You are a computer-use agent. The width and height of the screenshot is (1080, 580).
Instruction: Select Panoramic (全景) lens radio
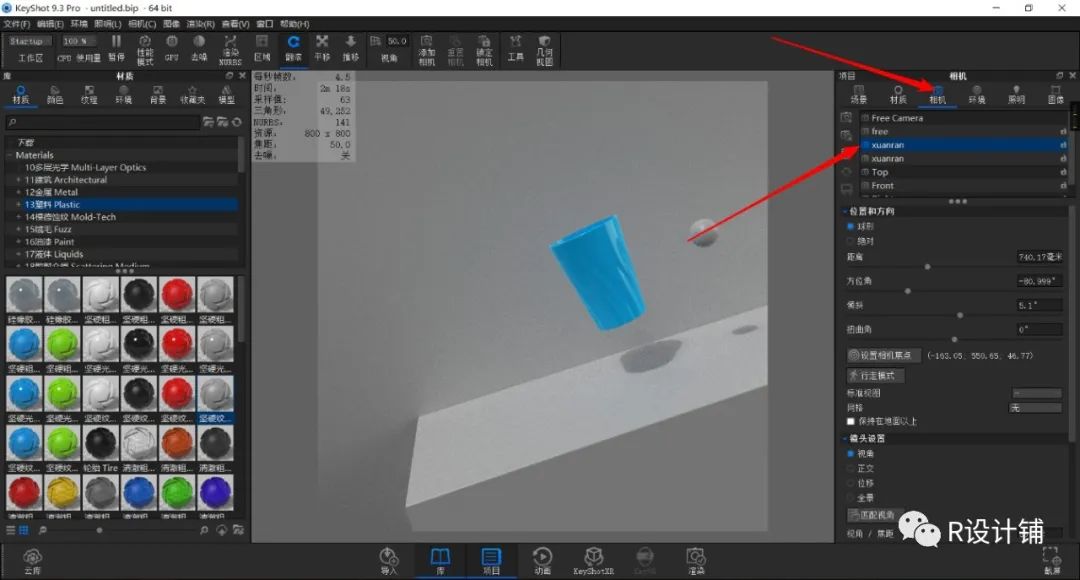pyautogui.click(x=851, y=497)
